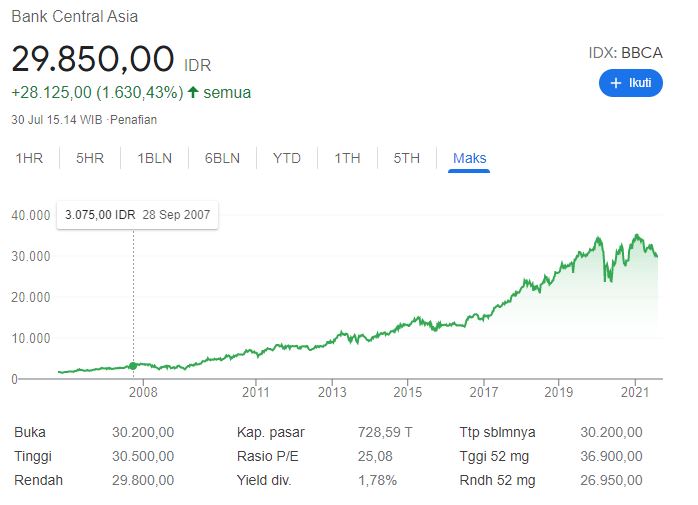The height and width of the screenshot is (505, 698).
Task: Click the plus icon on Ikuti button
Action: 617,83
